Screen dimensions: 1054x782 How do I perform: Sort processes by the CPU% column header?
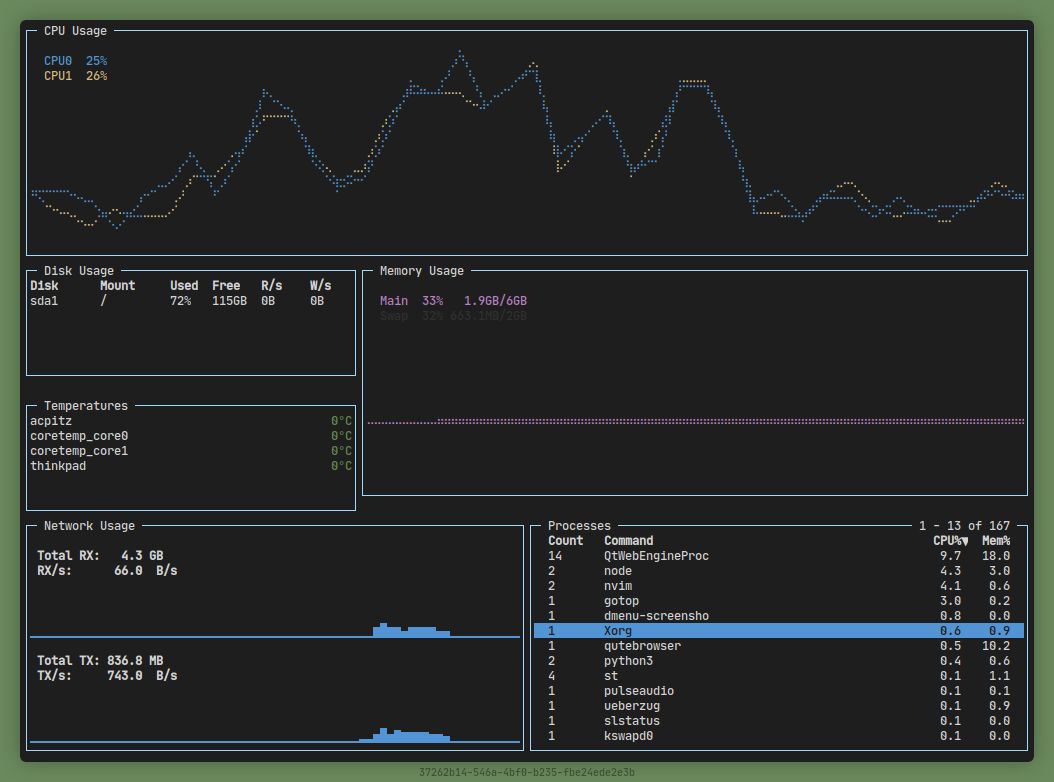pos(949,541)
